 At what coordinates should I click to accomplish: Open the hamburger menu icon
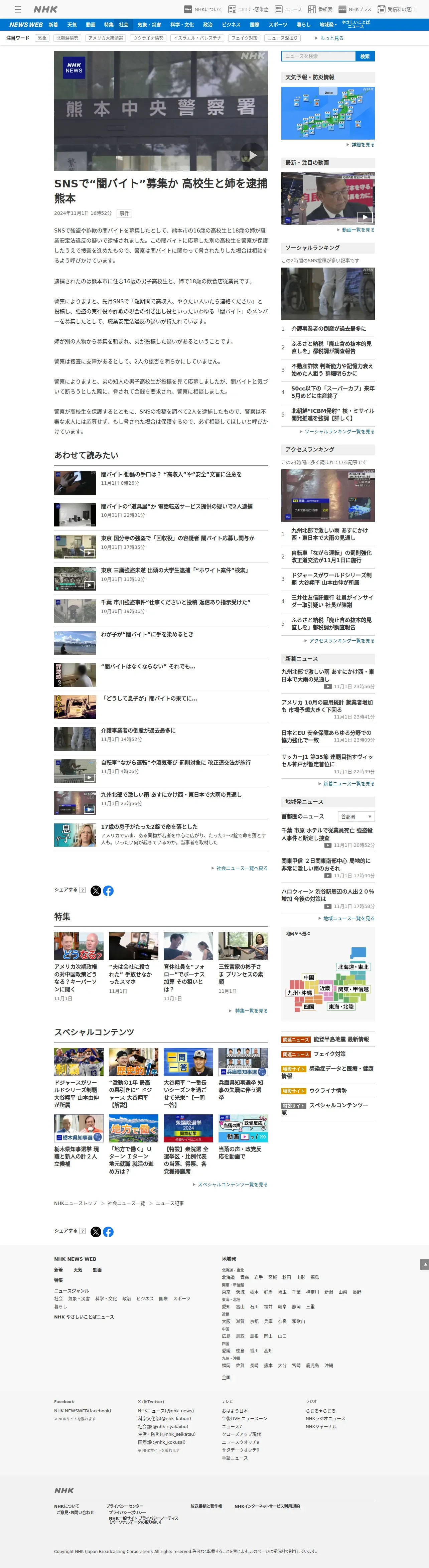tap(18, 9)
